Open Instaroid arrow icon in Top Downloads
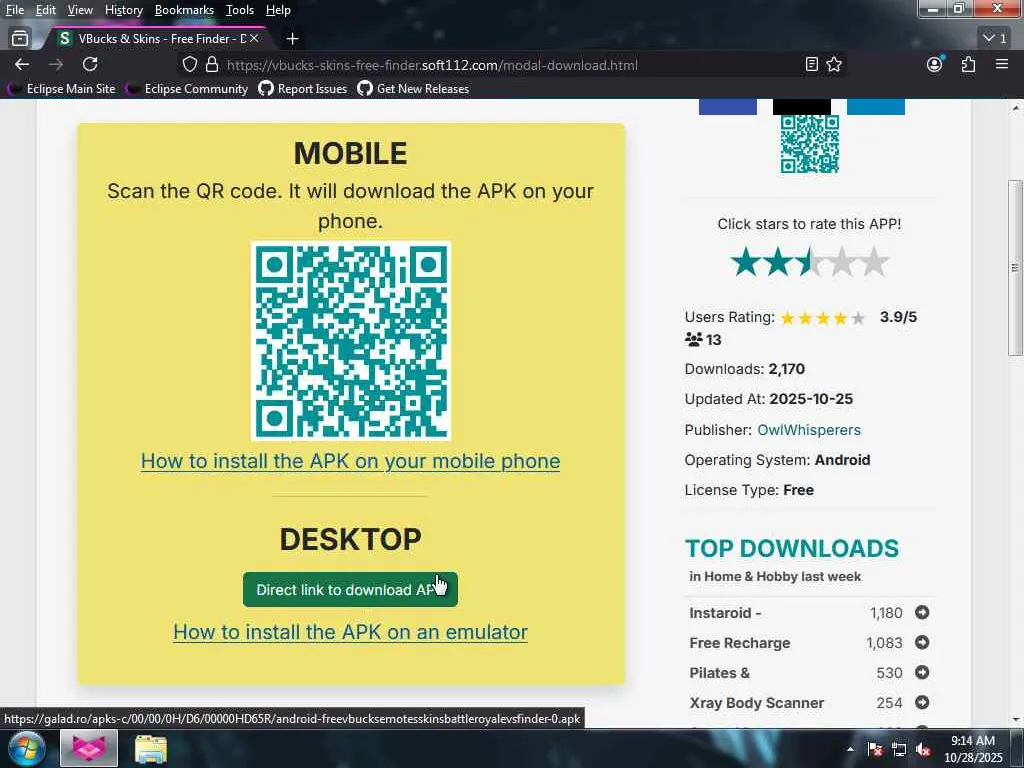 921,613
